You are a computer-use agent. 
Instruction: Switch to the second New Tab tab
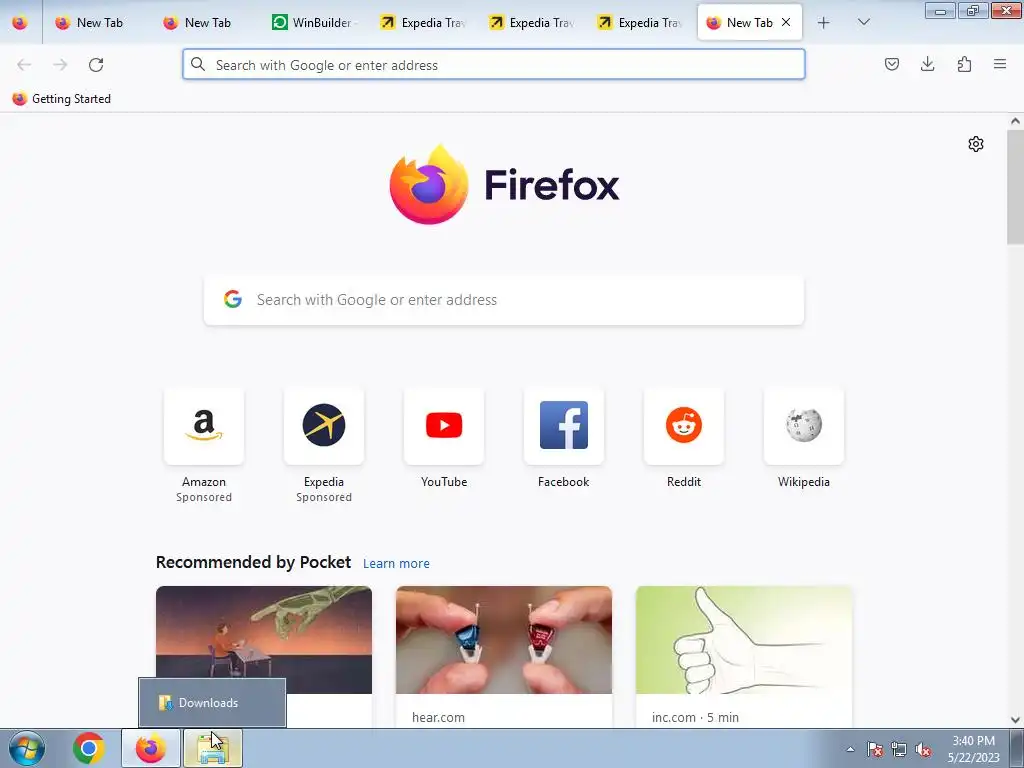point(205,23)
